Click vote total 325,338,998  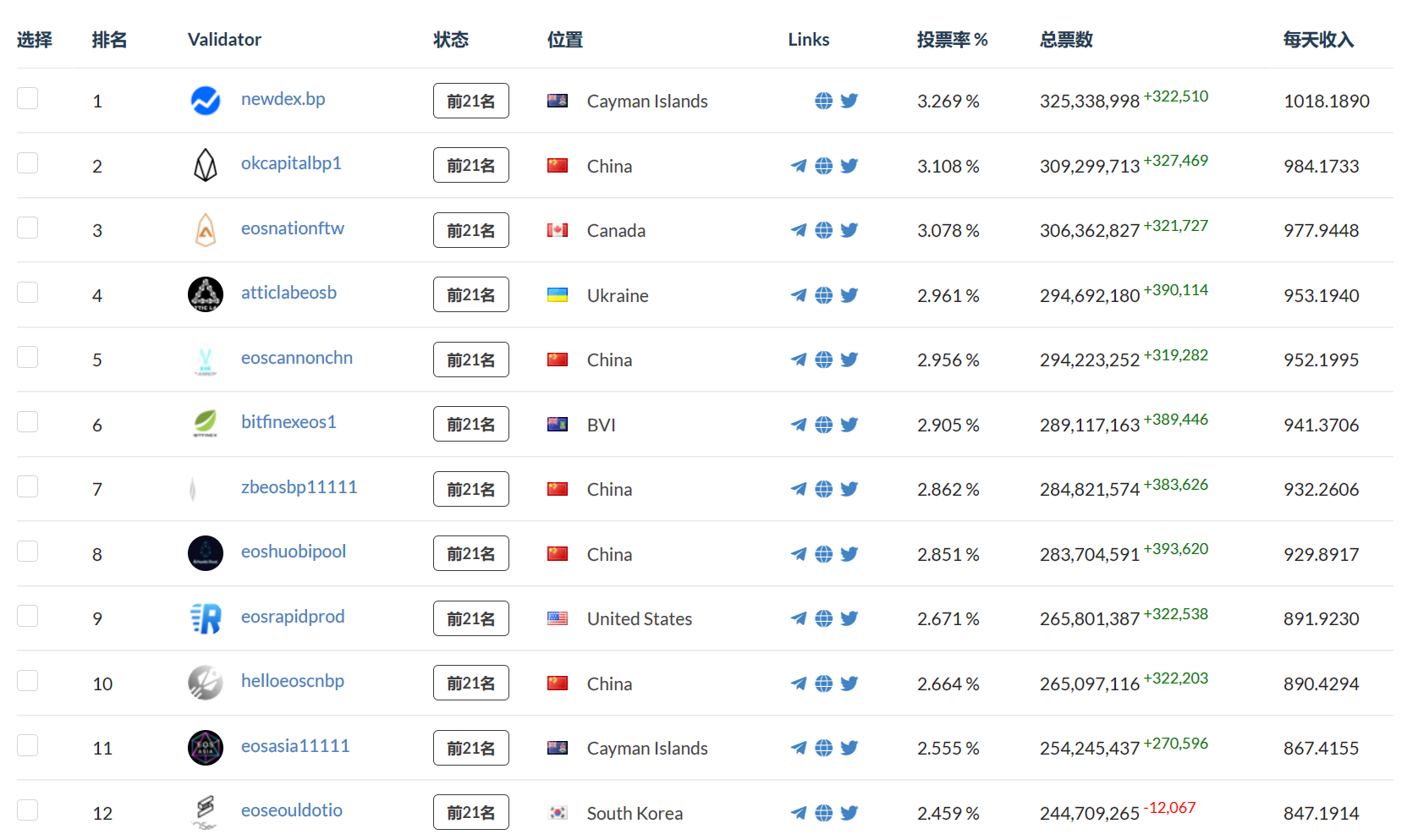1090,102
